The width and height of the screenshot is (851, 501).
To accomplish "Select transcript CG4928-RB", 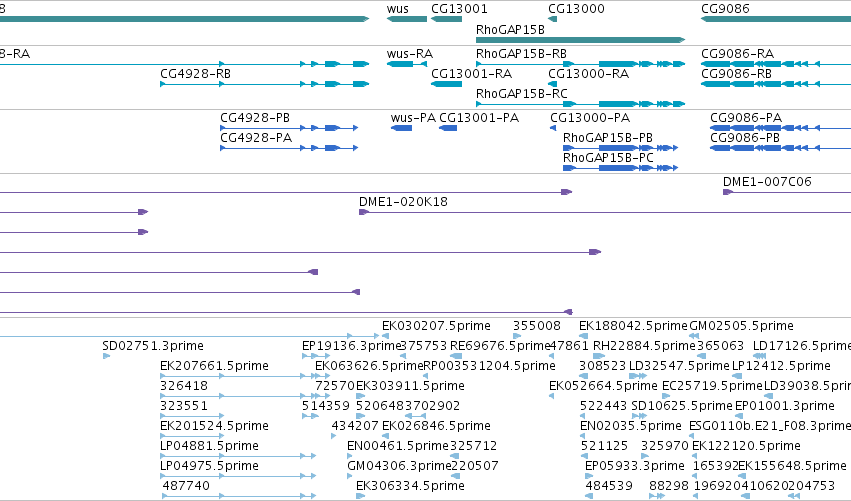I will point(195,74).
